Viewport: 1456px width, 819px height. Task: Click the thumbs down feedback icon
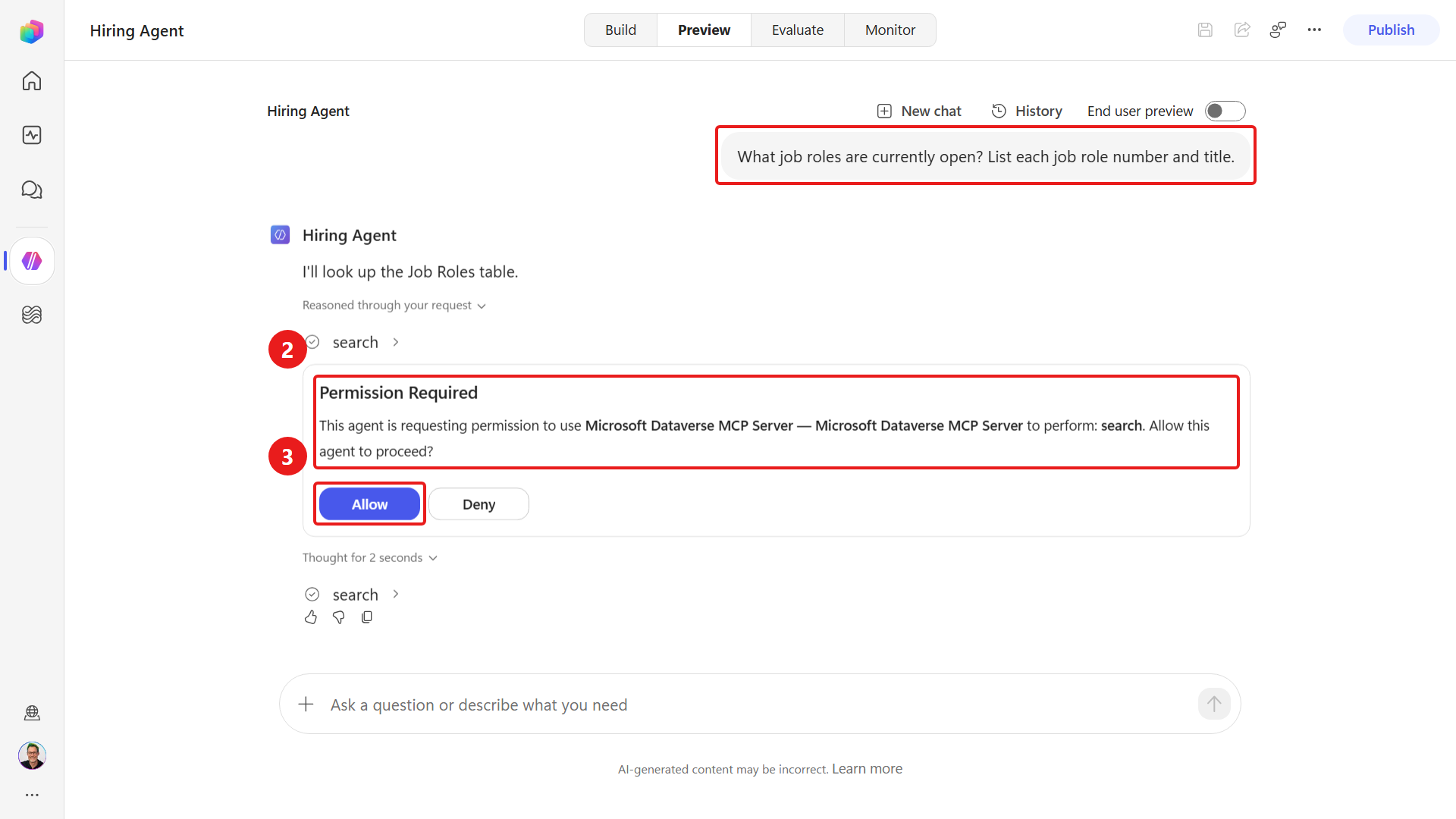pyautogui.click(x=339, y=617)
